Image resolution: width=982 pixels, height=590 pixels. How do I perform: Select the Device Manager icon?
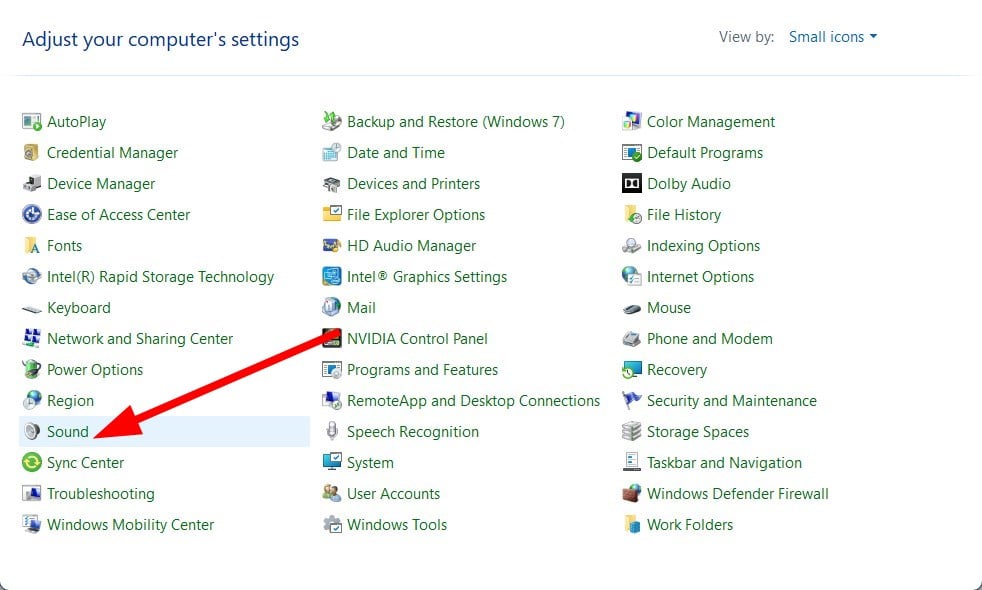point(31,184)
